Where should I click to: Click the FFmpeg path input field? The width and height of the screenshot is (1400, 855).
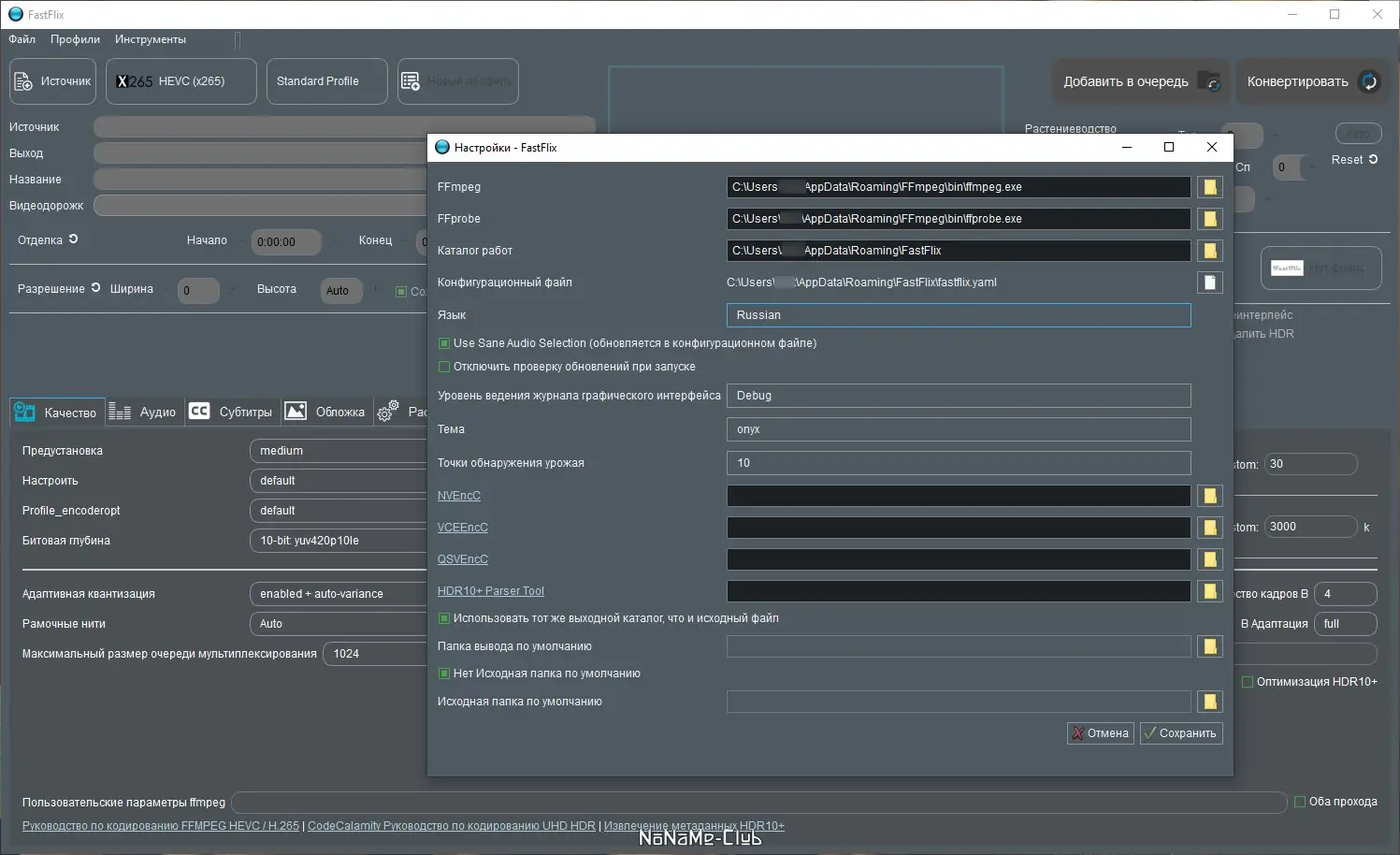959,187
